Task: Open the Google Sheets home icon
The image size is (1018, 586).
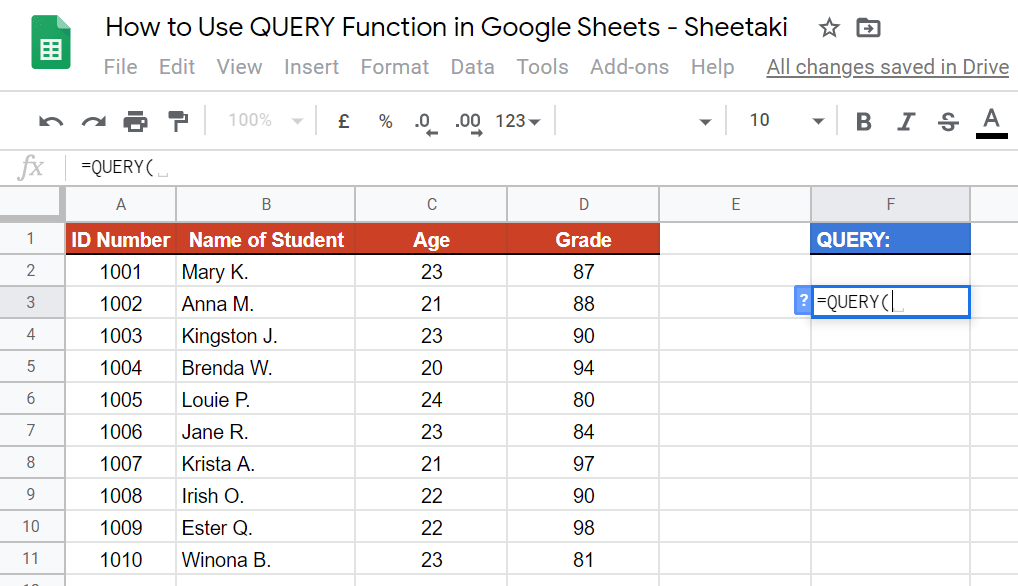Action: (x=51, y=42)
